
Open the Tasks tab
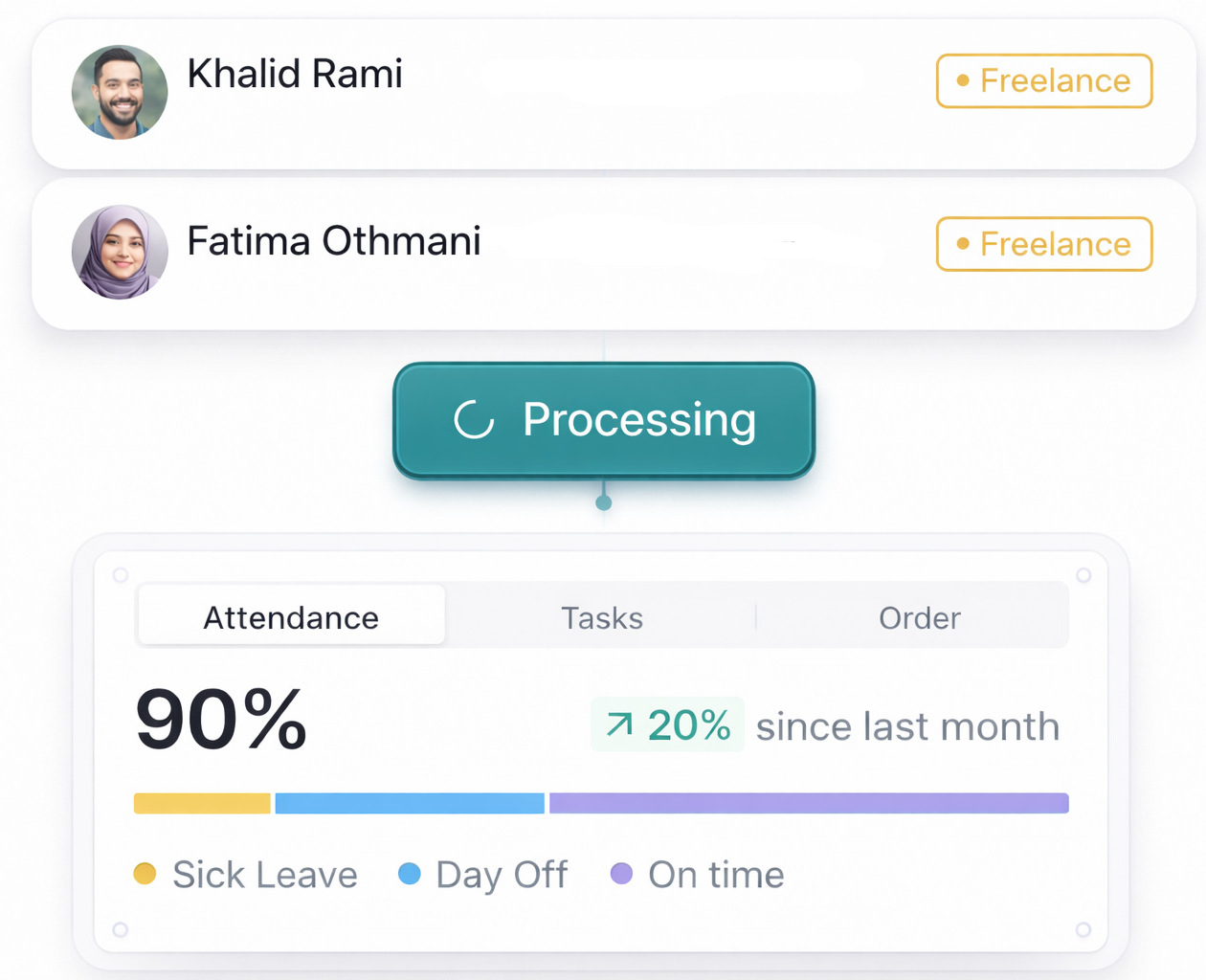click(x=601, y=617)
